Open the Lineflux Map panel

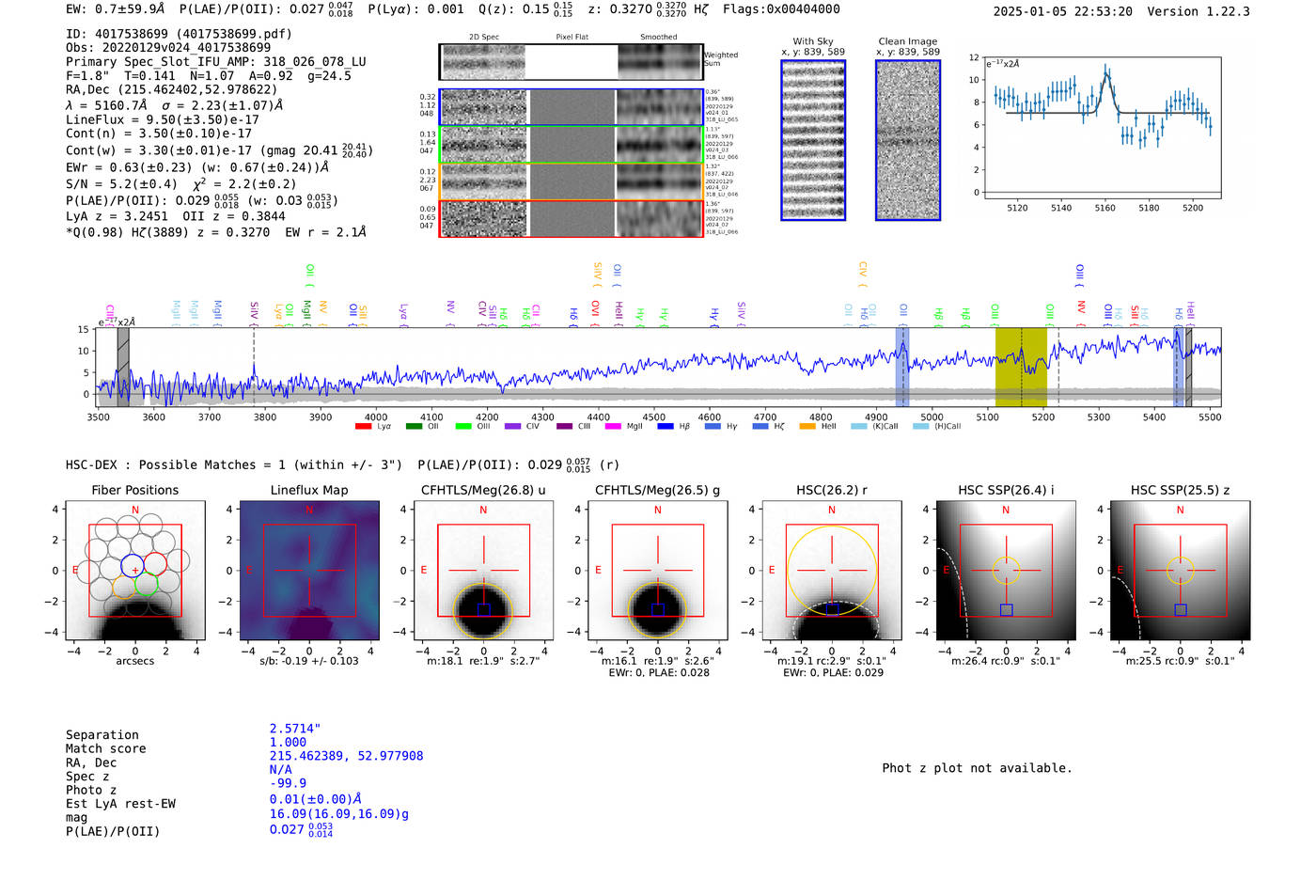(309, 571)
